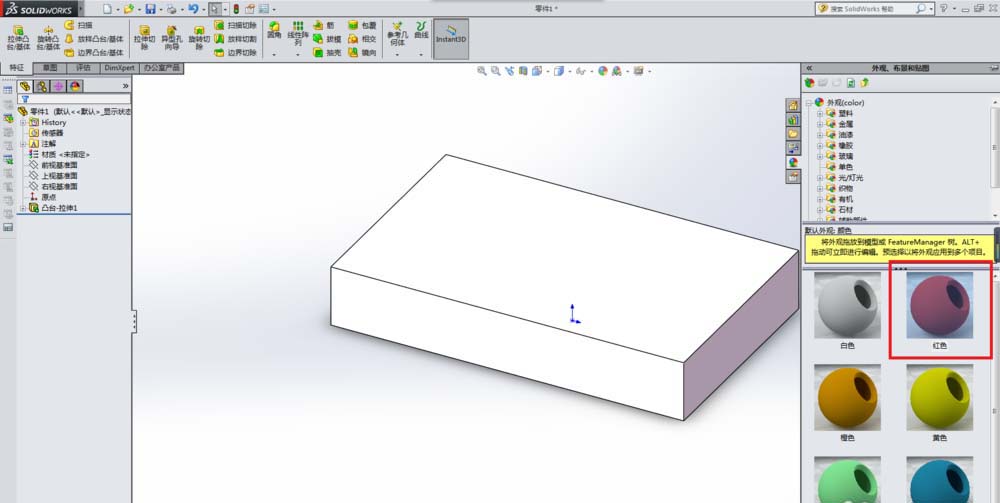This screenshot has width=1000, height=503.
Task: Toggle the Instant3D button
Action: pyautogui.click(x=451, y=38)
